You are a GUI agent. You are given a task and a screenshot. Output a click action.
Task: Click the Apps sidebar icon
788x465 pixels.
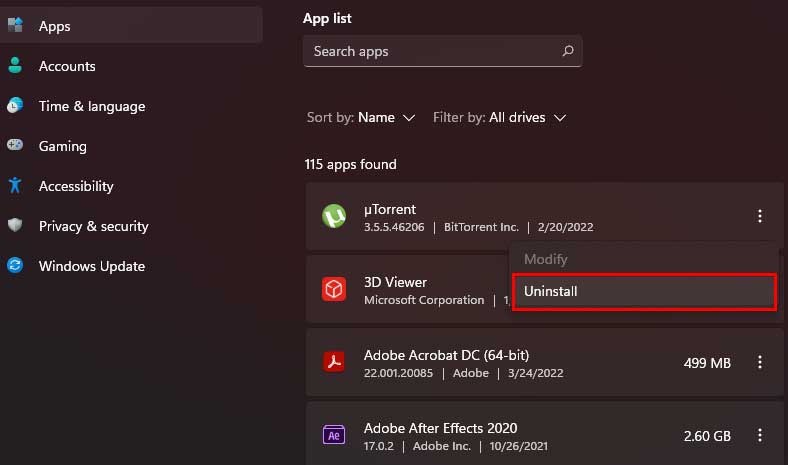[x=15, y=25]
